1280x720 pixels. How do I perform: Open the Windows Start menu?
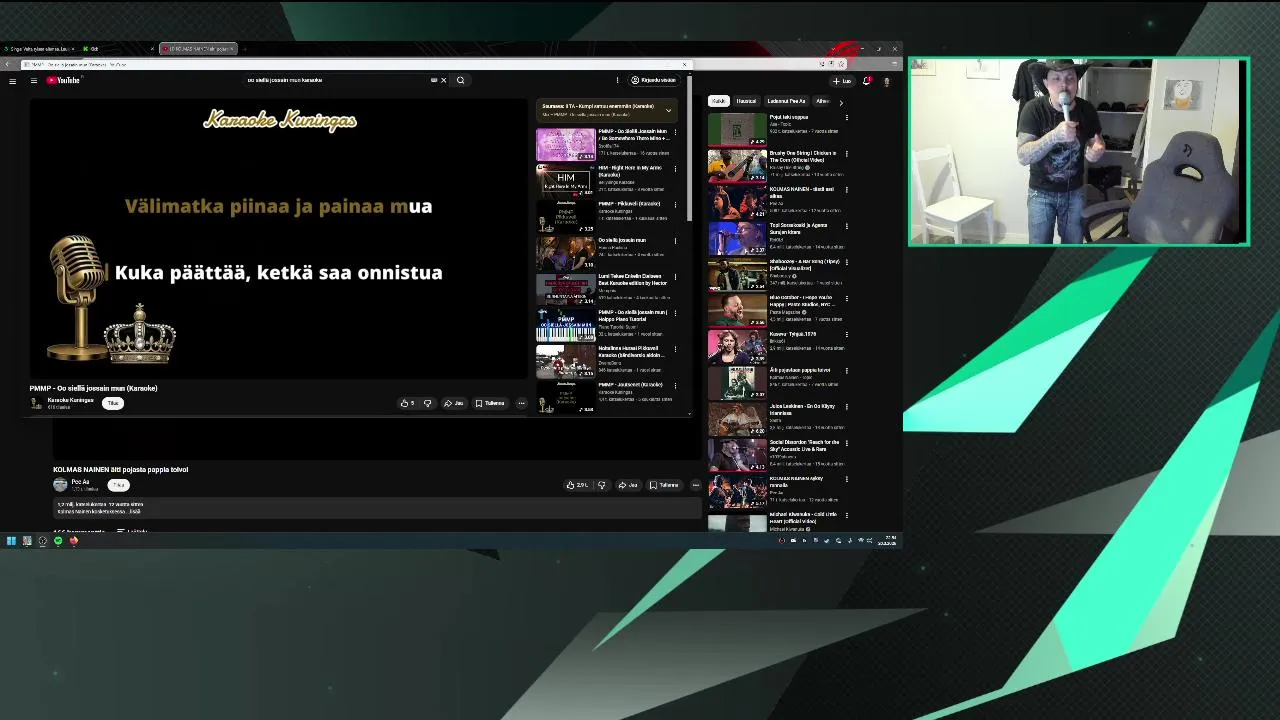pos(11,541)
